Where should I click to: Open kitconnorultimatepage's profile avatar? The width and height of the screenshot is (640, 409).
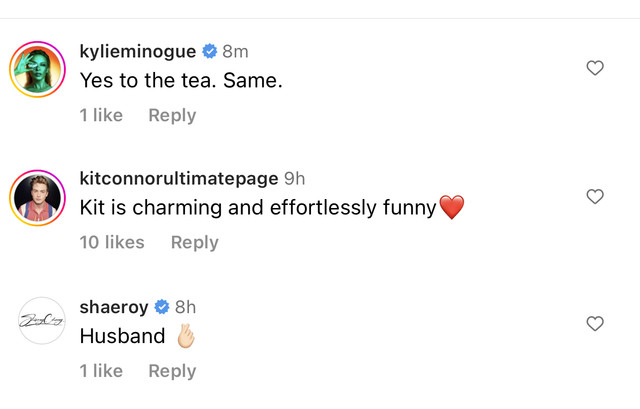tap(38, 198)
